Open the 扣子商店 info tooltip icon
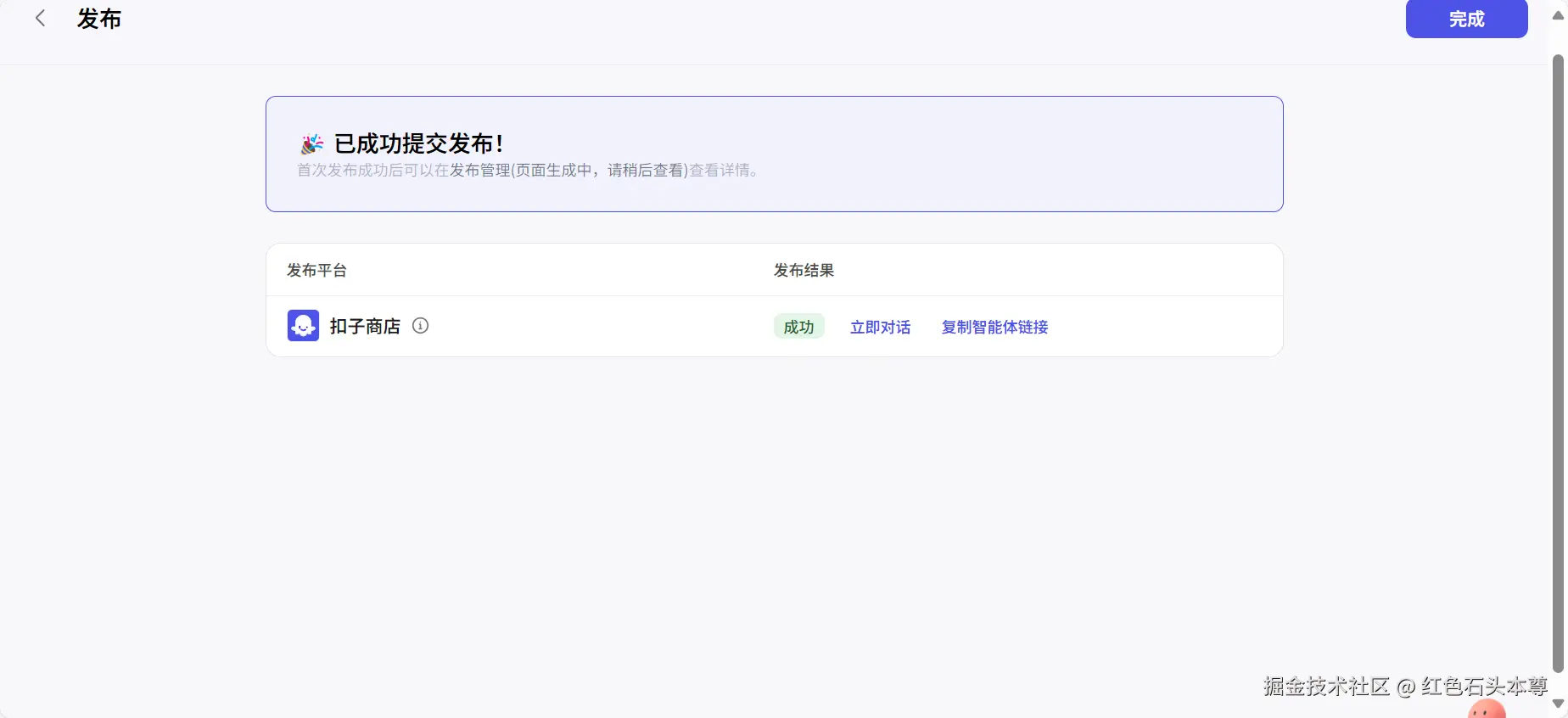The width and height of the screenshot is (1568, 718). coord(420,326)
